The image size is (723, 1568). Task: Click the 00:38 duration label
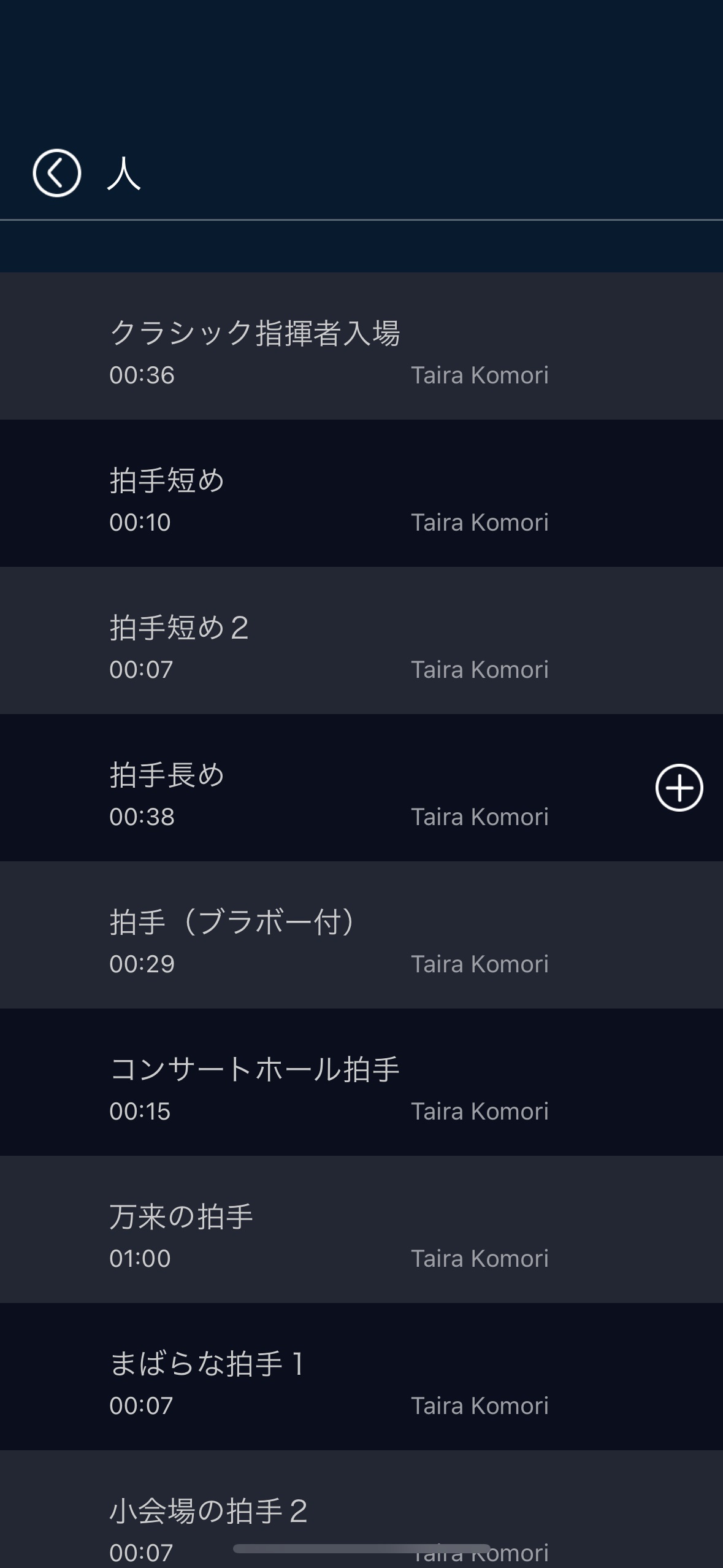coord(142,817)
